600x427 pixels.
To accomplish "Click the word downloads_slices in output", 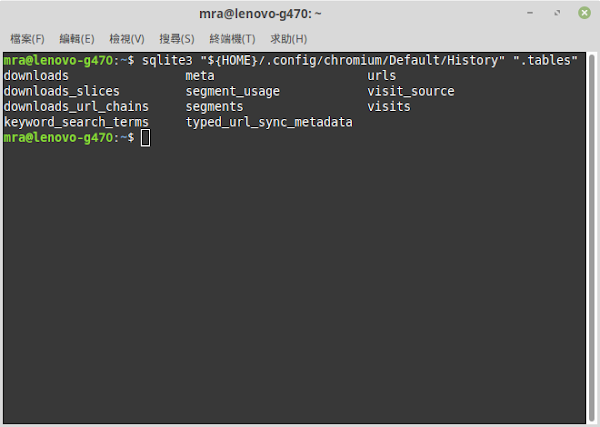I will 62,91.
